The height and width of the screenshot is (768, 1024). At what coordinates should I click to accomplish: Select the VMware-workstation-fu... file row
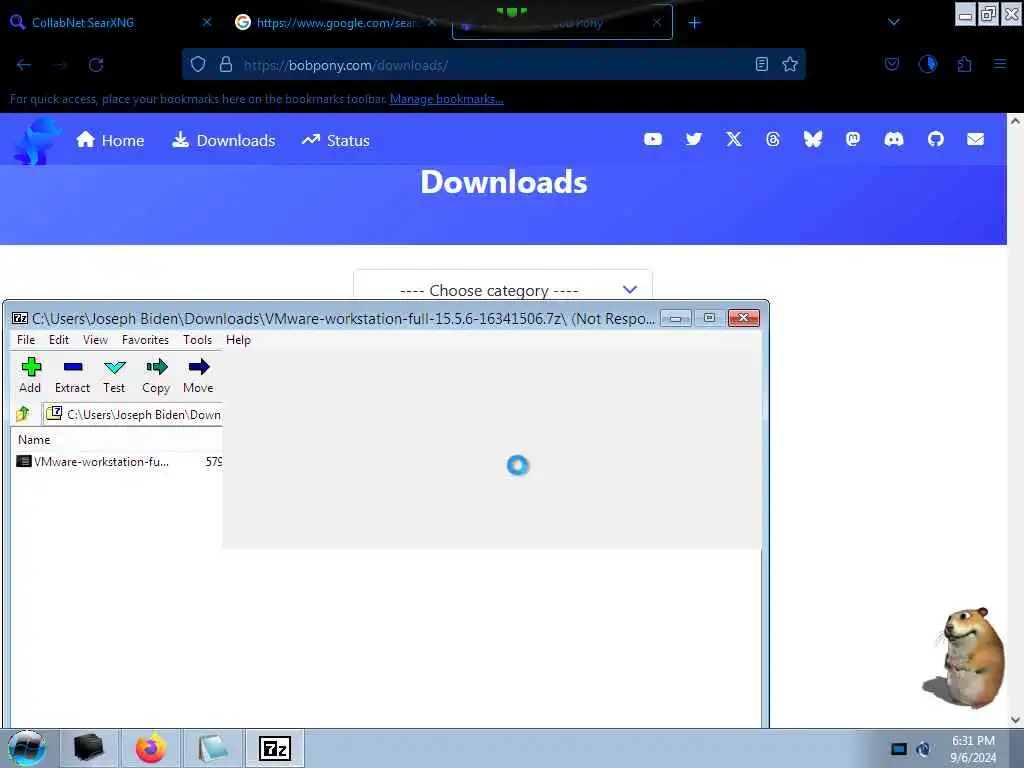[118, 462]
